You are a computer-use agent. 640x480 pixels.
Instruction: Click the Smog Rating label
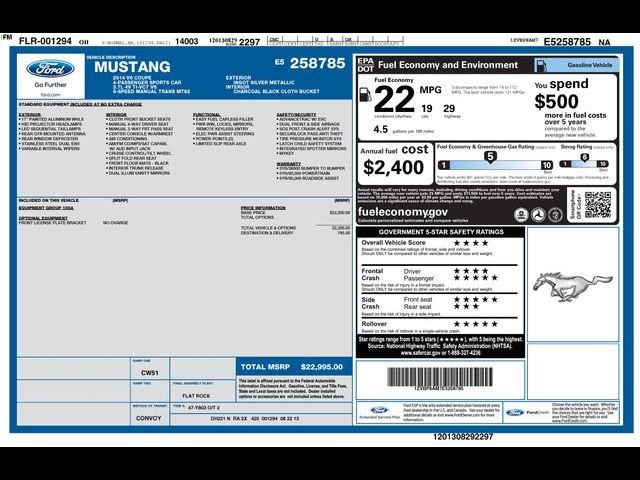tap(576, 146)
